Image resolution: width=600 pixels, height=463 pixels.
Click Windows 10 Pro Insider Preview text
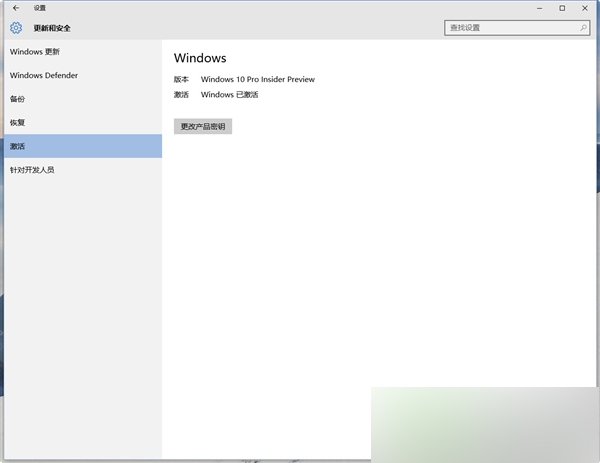pos(258,80)
